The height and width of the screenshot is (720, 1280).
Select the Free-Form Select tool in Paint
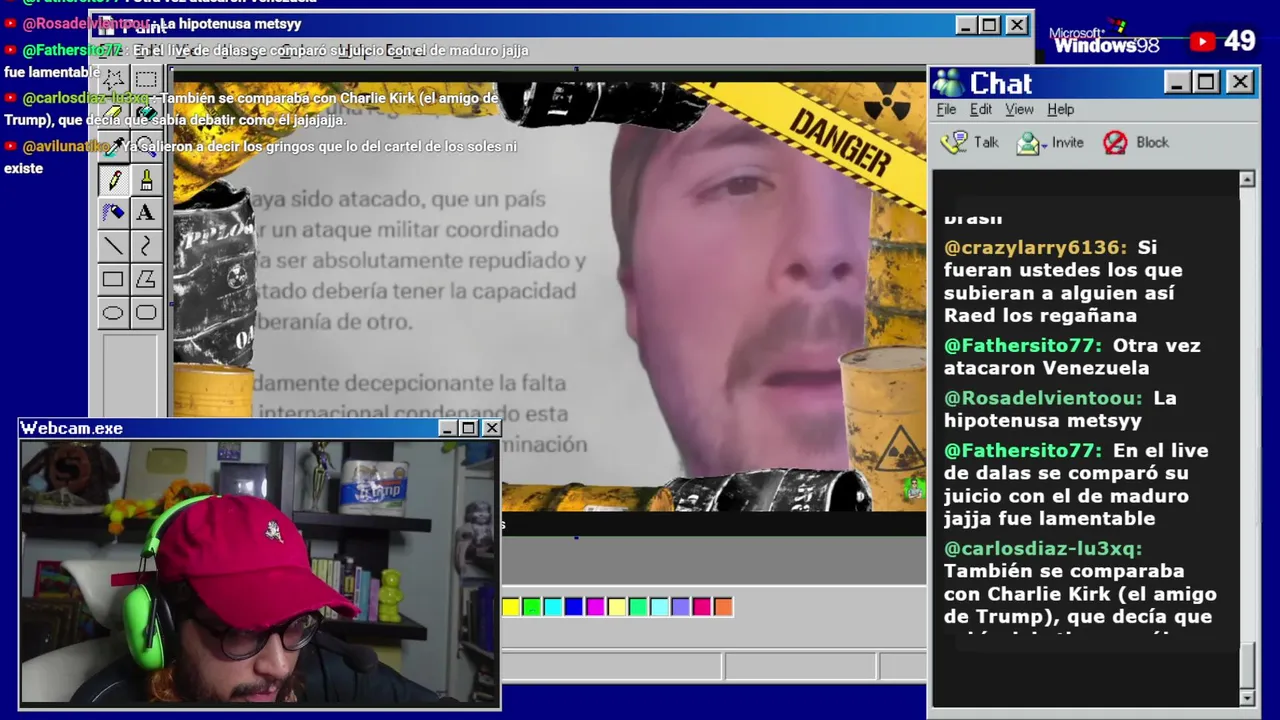click(113, 79)
